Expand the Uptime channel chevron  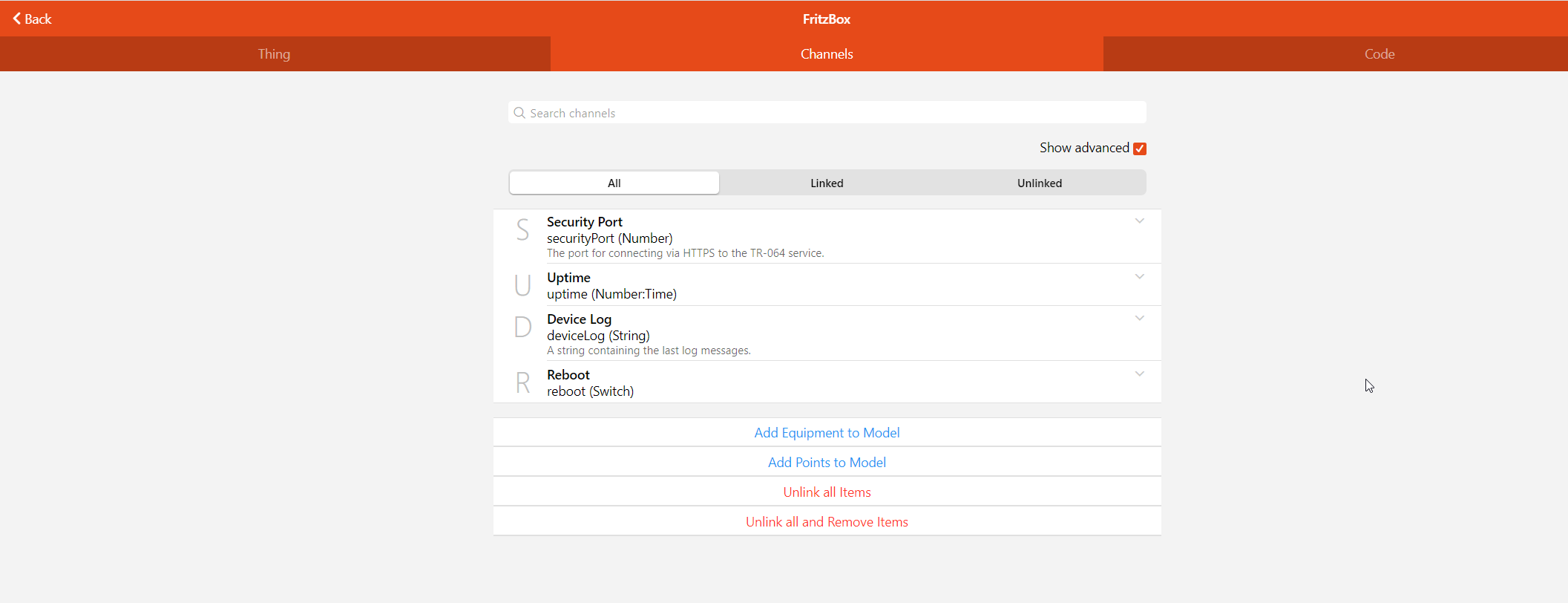click(1139, 277)
